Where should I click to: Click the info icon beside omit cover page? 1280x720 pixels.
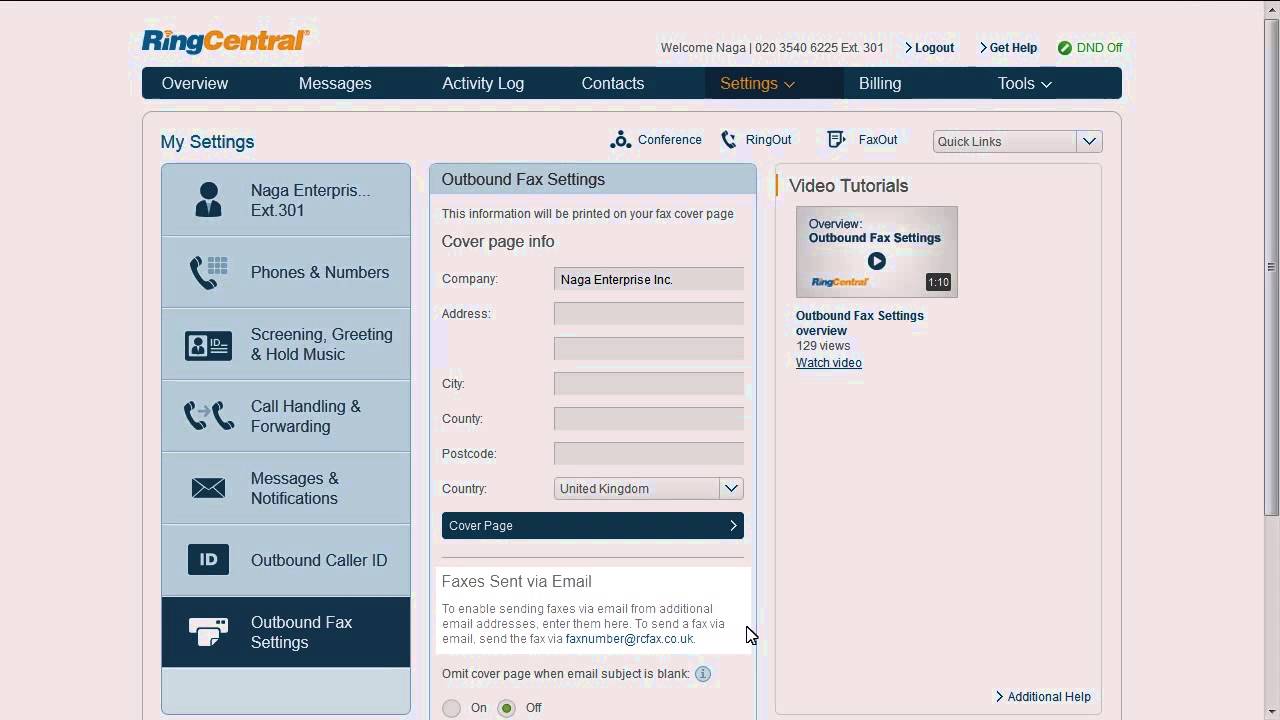point(703,674)
